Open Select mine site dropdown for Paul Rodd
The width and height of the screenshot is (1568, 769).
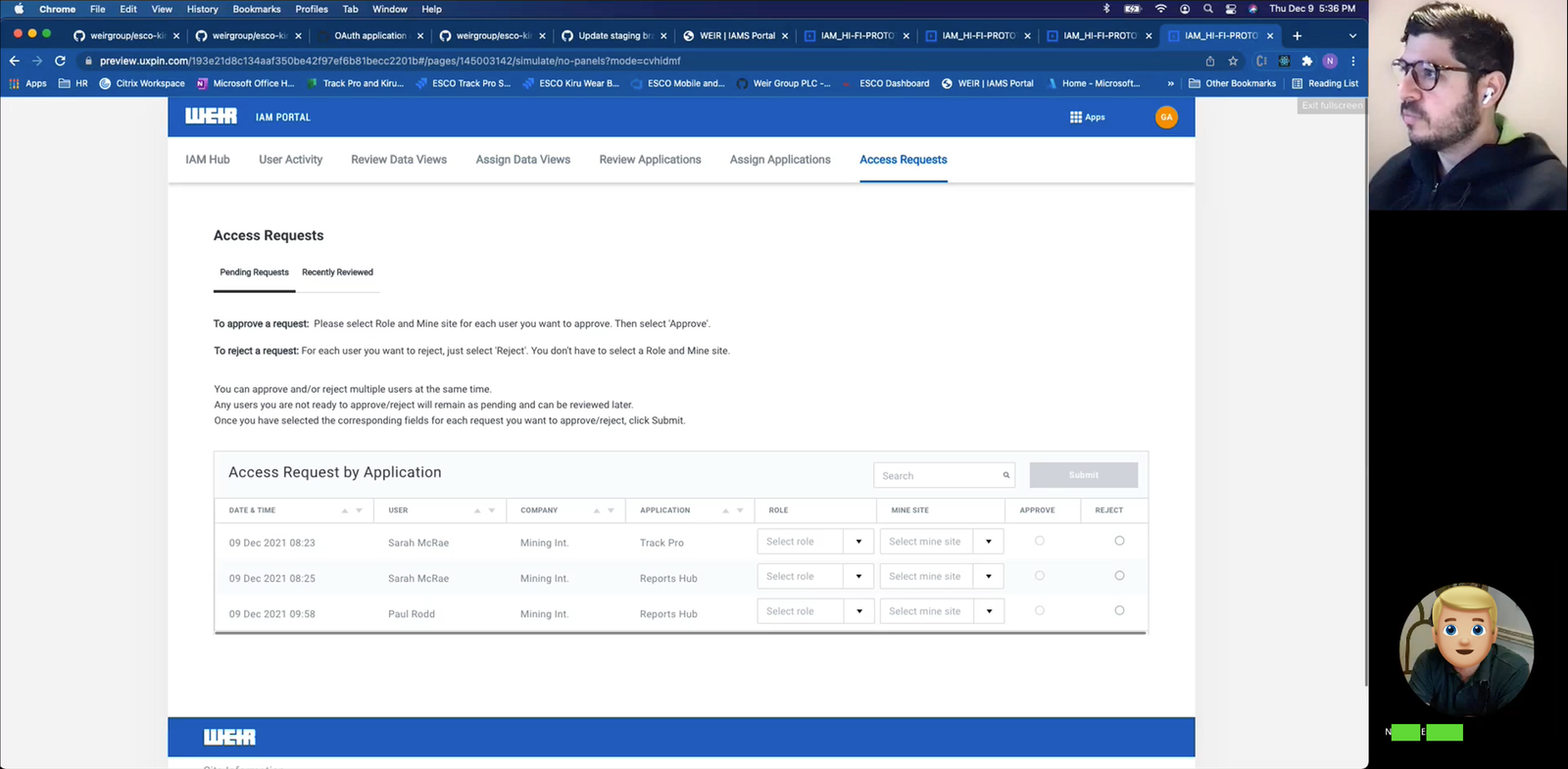pyautogui.click(x=942, y=611)
